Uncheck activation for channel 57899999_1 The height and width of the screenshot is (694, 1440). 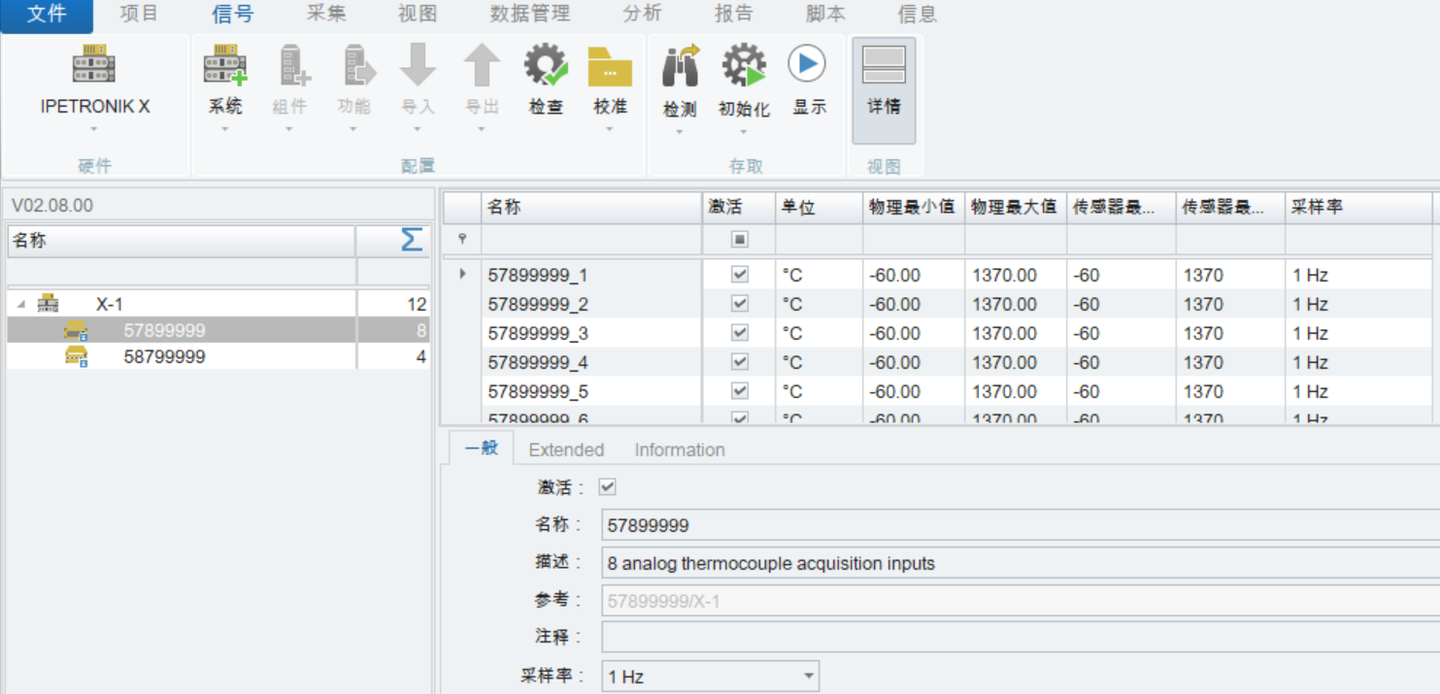pyautogui.click(x=736, y=274)
